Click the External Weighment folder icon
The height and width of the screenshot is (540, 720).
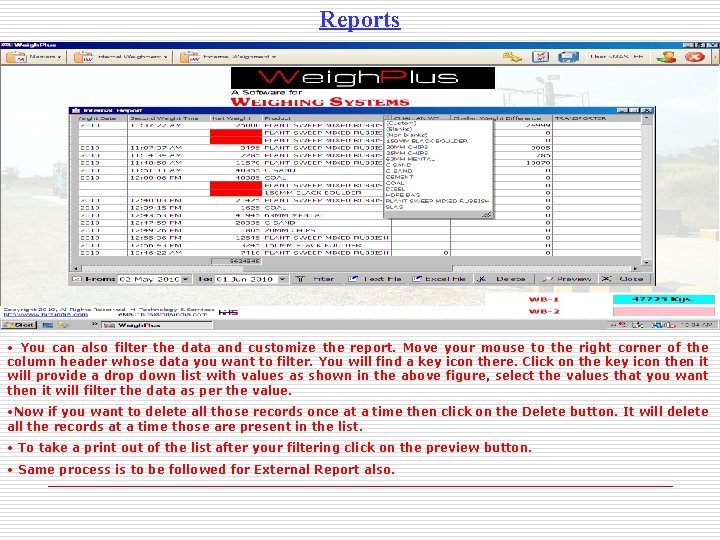pos(189,57)
